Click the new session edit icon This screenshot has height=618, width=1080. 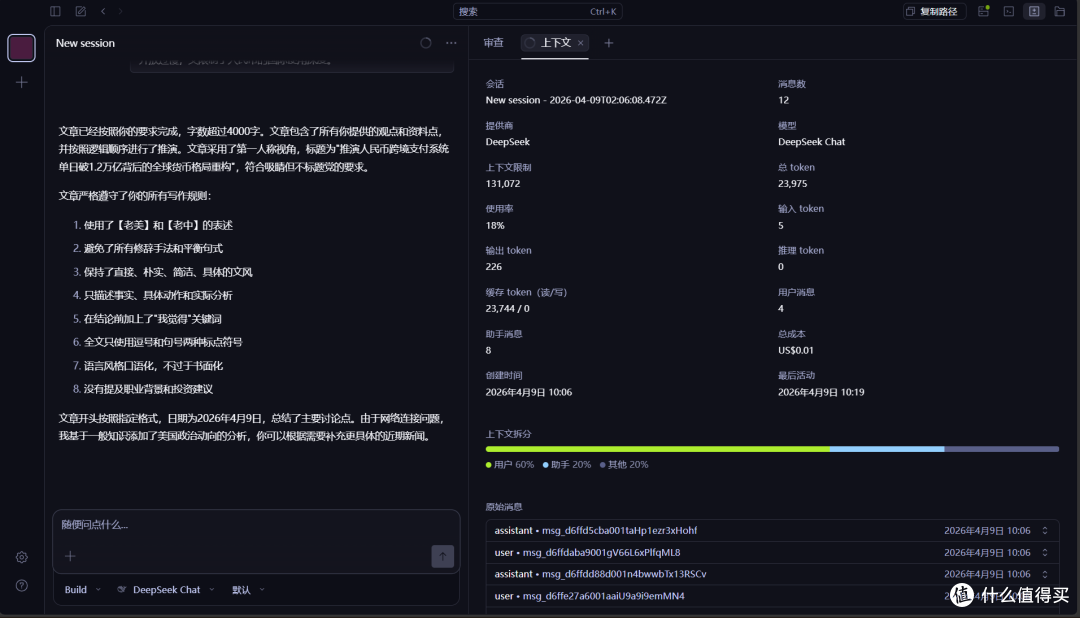pos(81,11)
